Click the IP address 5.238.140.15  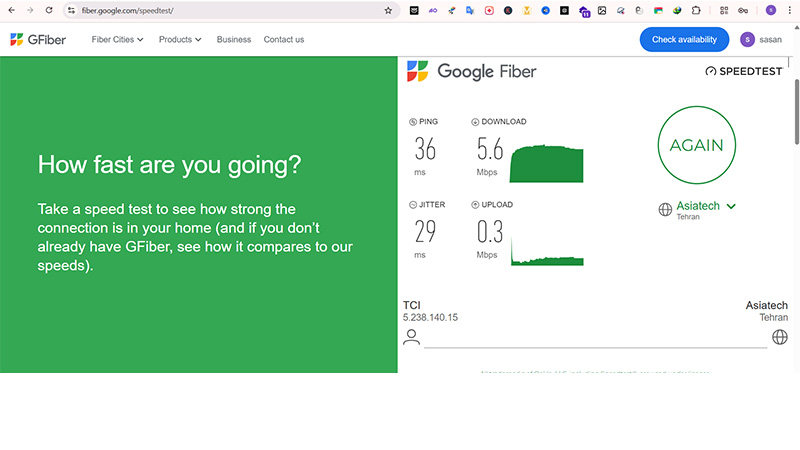pos(430,317)
